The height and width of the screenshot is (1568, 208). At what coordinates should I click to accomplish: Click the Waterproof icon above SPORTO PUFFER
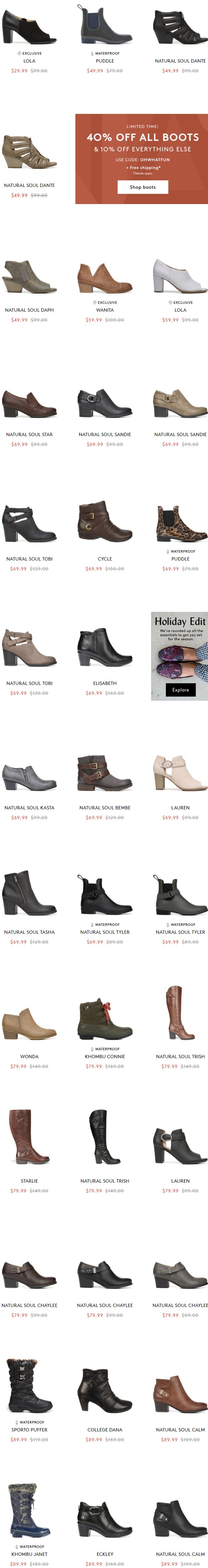click(x=17, y=1422)
